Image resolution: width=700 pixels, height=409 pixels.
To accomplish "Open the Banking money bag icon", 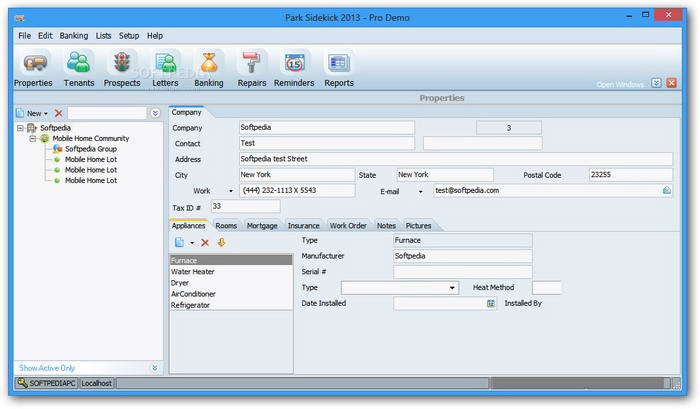I will click(x=209, y=67).
